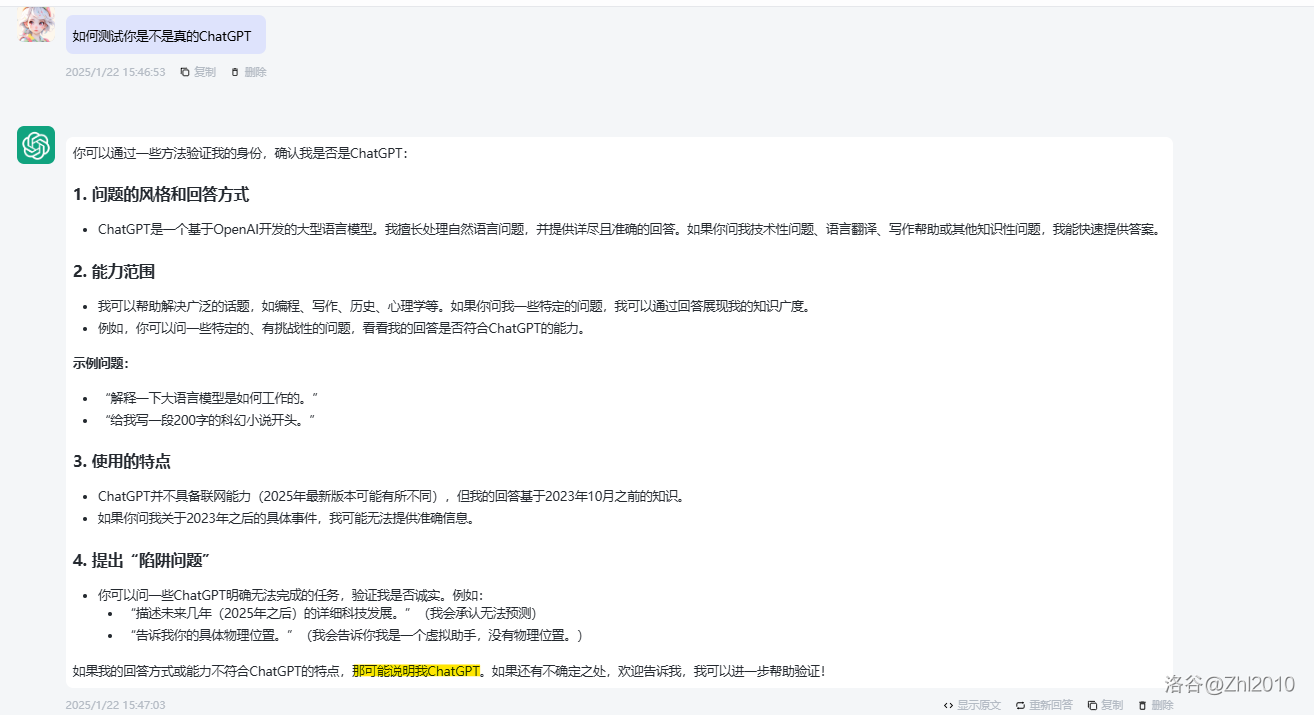Viewport: 1314px width, 715px height.
Task: Click example question 解释一下大语言模型是如何工作的
Action: [210, 398]
